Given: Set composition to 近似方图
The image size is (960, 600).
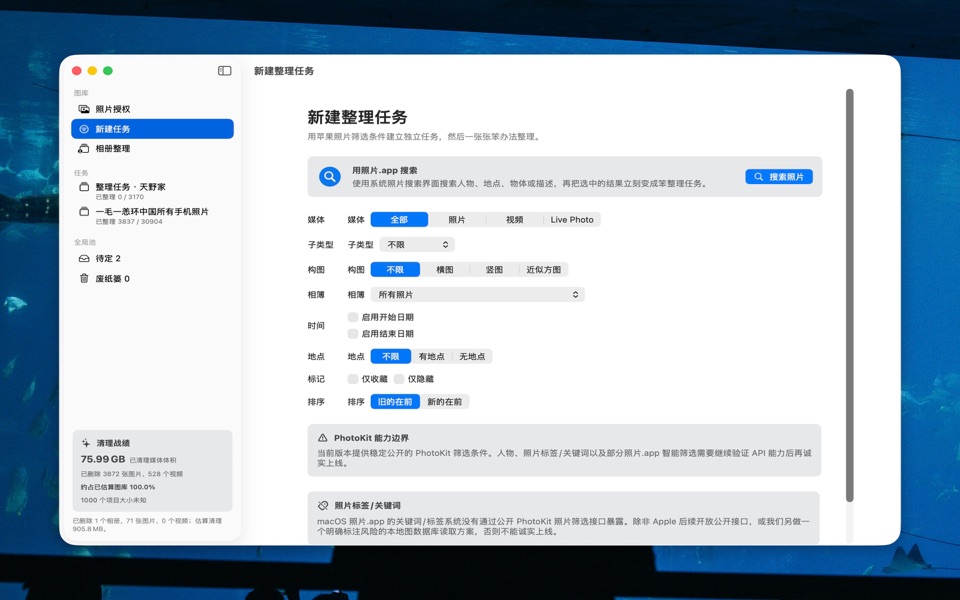Looking at the screenshot, I should 544,269.
